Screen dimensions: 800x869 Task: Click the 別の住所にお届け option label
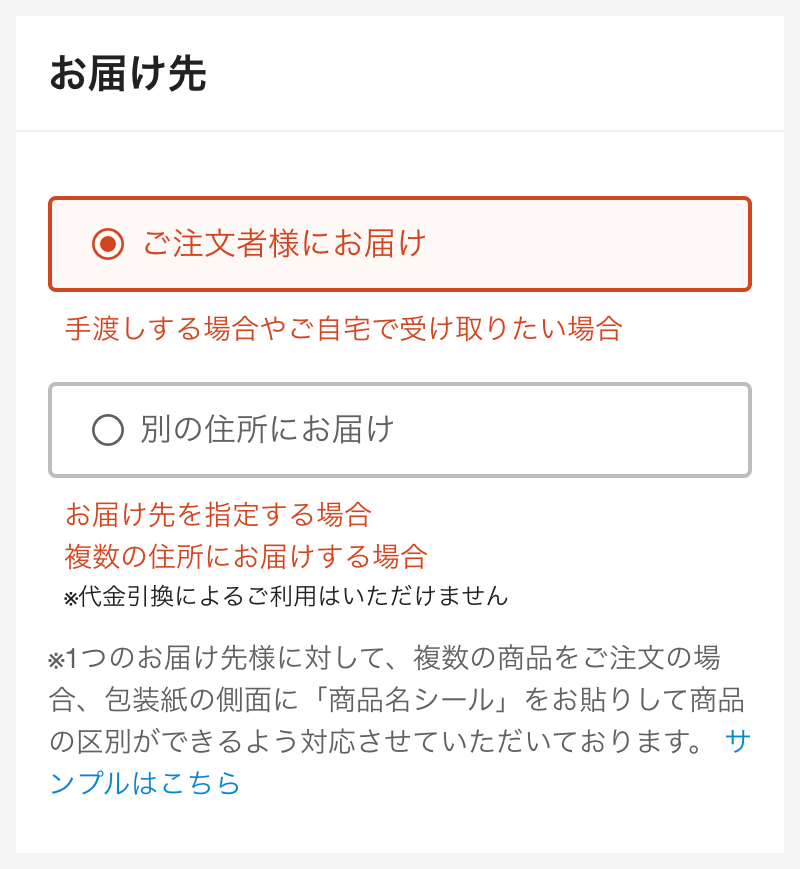coord(267,430)
